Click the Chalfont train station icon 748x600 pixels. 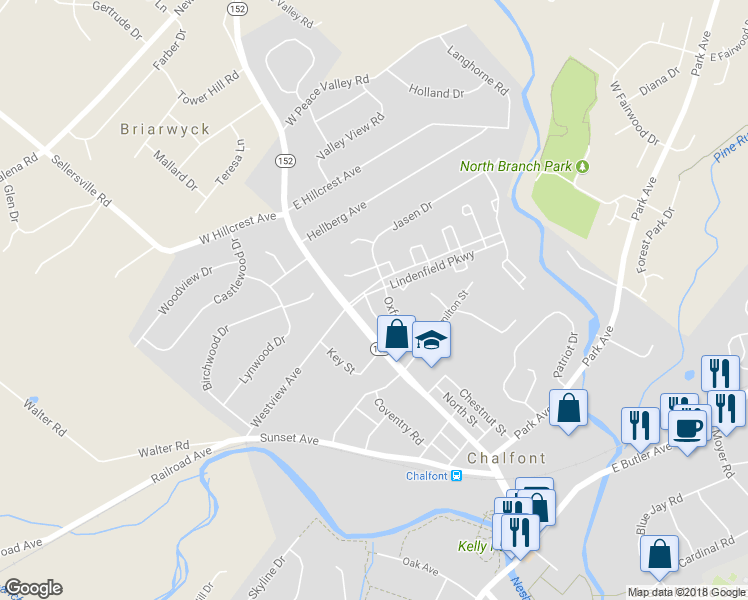click(x=457, y=476)
